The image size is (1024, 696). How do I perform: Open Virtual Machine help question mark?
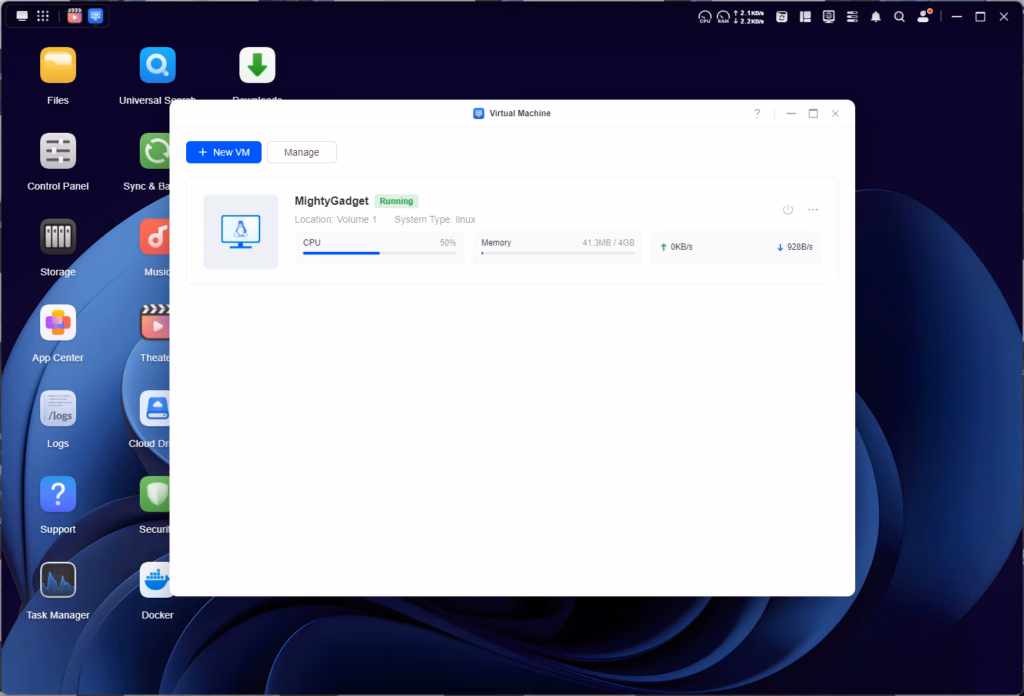tap(757, 114)
